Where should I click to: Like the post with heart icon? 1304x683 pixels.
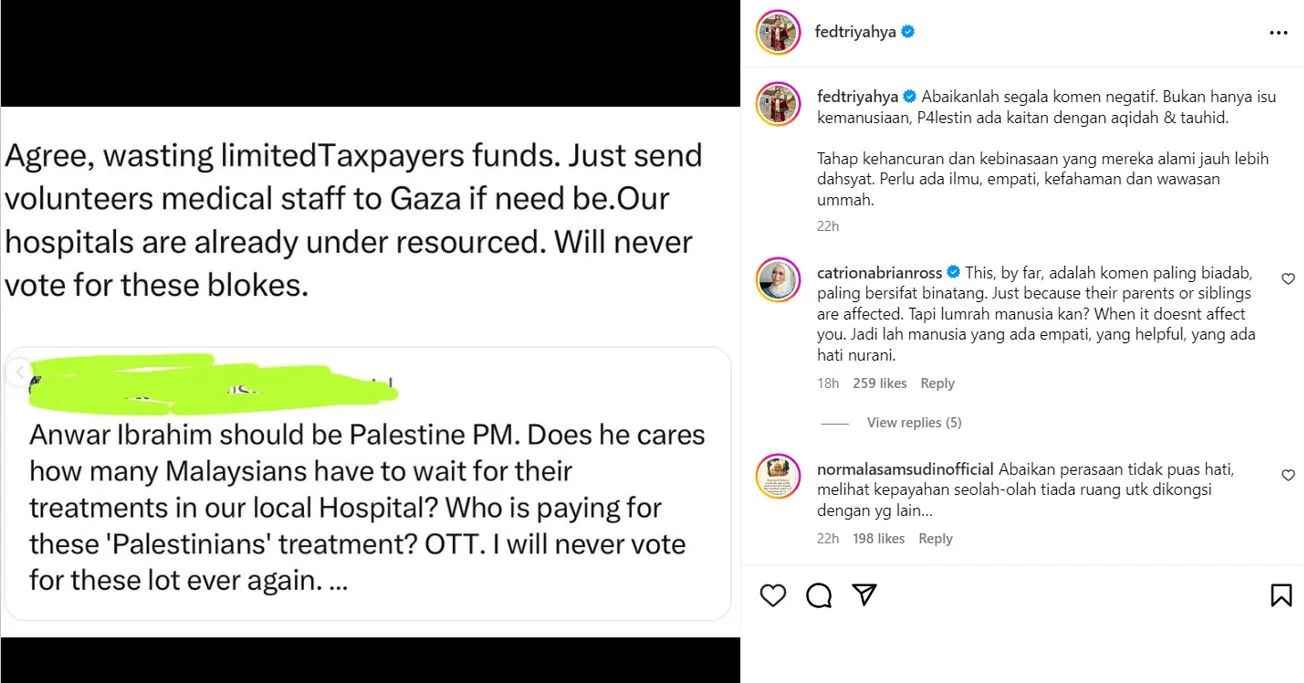pyautogui.click(x=773, y=596)
